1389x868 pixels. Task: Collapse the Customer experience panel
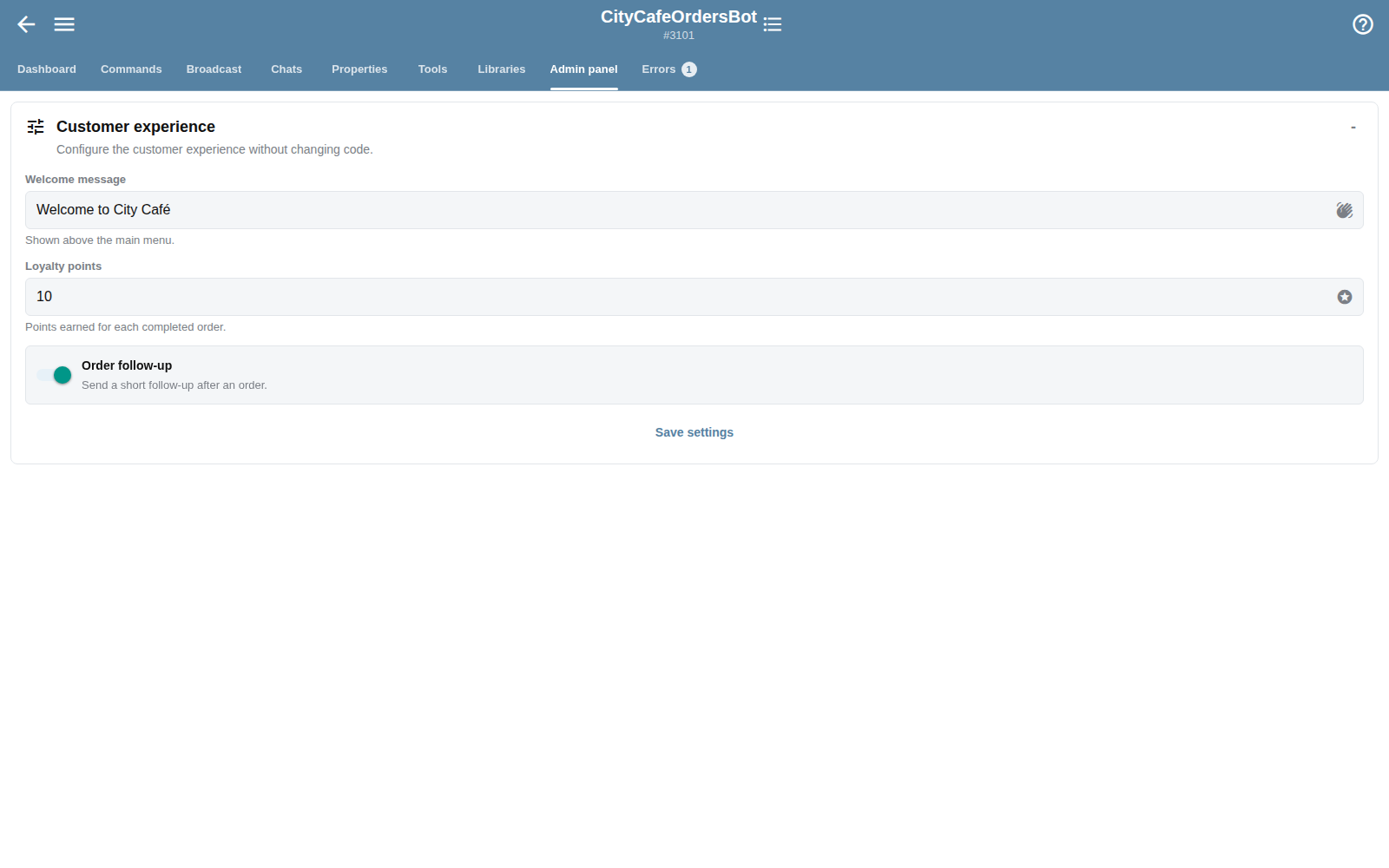pyautogui.click(x=1353, y=128)
